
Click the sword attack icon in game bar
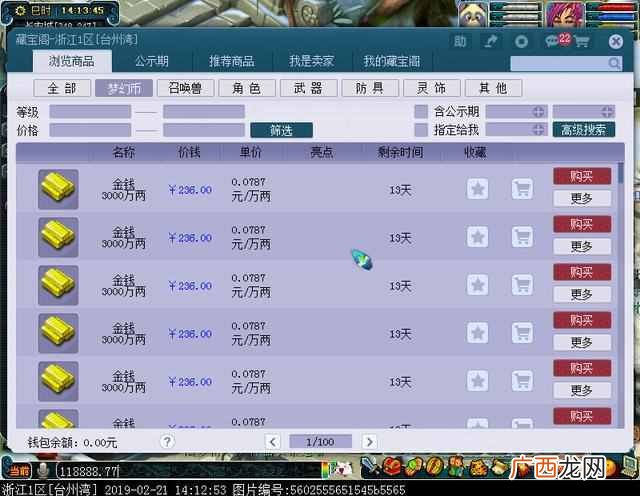tap(369, 467)
